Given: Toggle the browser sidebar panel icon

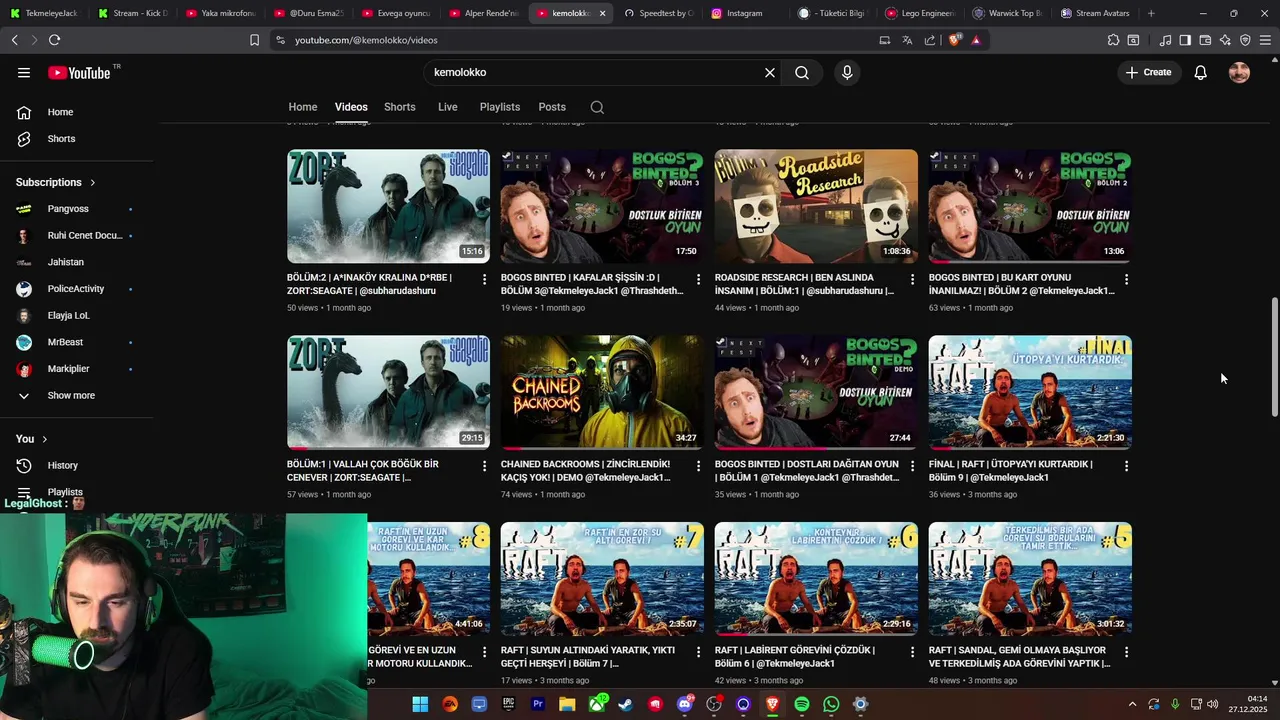Looking at the screenshot, I should coord(1185,40).
